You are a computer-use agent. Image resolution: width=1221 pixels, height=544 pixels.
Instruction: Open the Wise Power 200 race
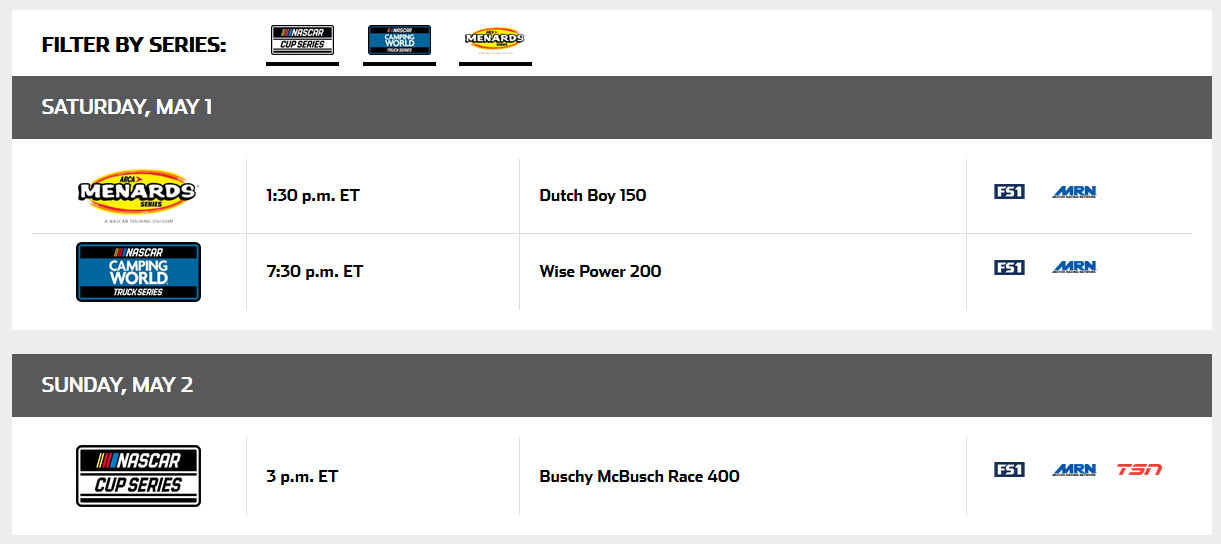[600, 271]
